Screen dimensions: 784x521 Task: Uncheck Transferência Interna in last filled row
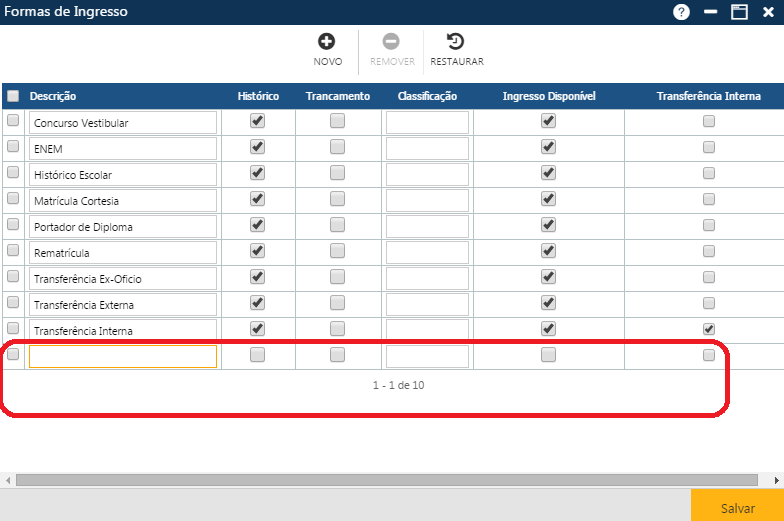[708, 329]
